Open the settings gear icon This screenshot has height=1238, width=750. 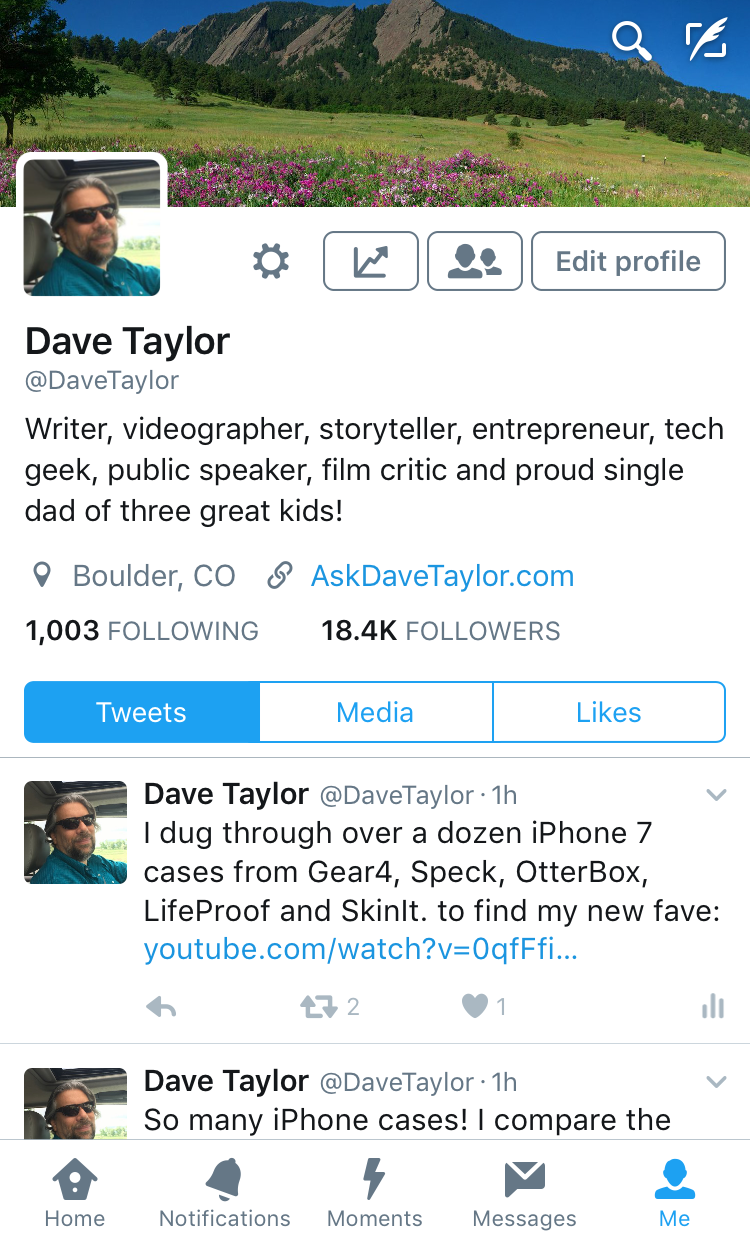(270, 262)
